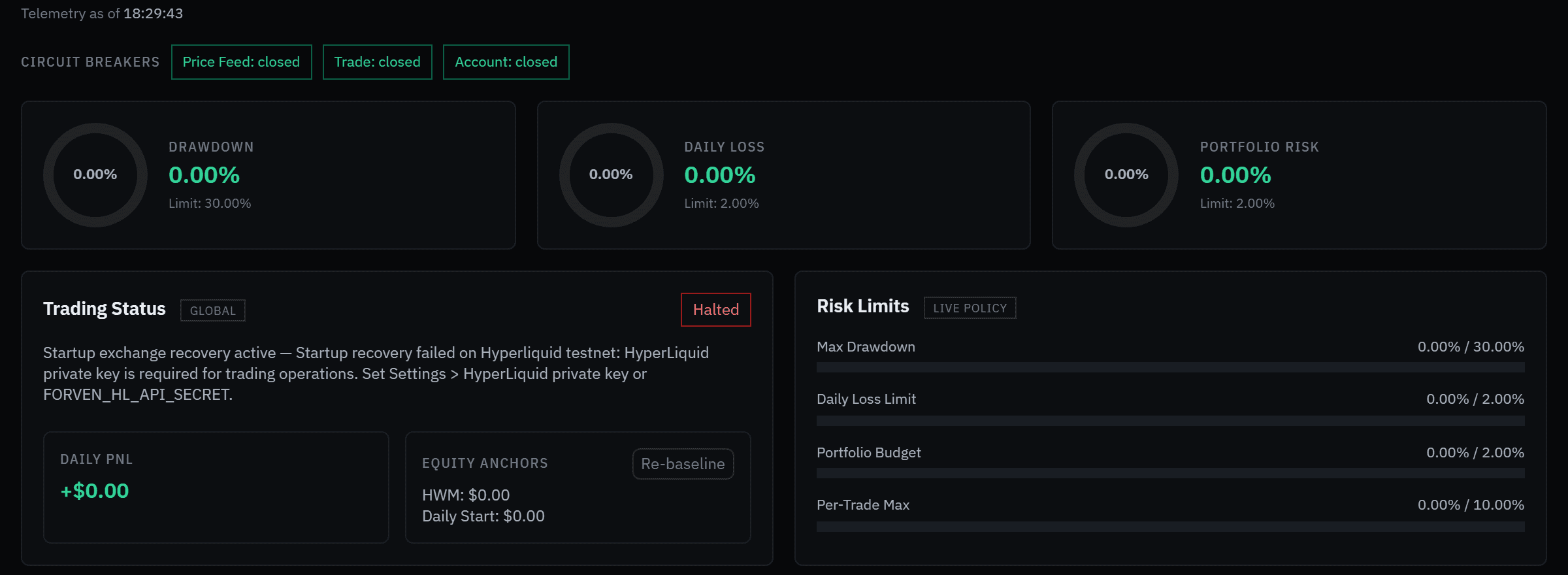Click the 0.00% / 10.00% Per-Trade Max value
1568x575 pixels.
(1471, 505)
